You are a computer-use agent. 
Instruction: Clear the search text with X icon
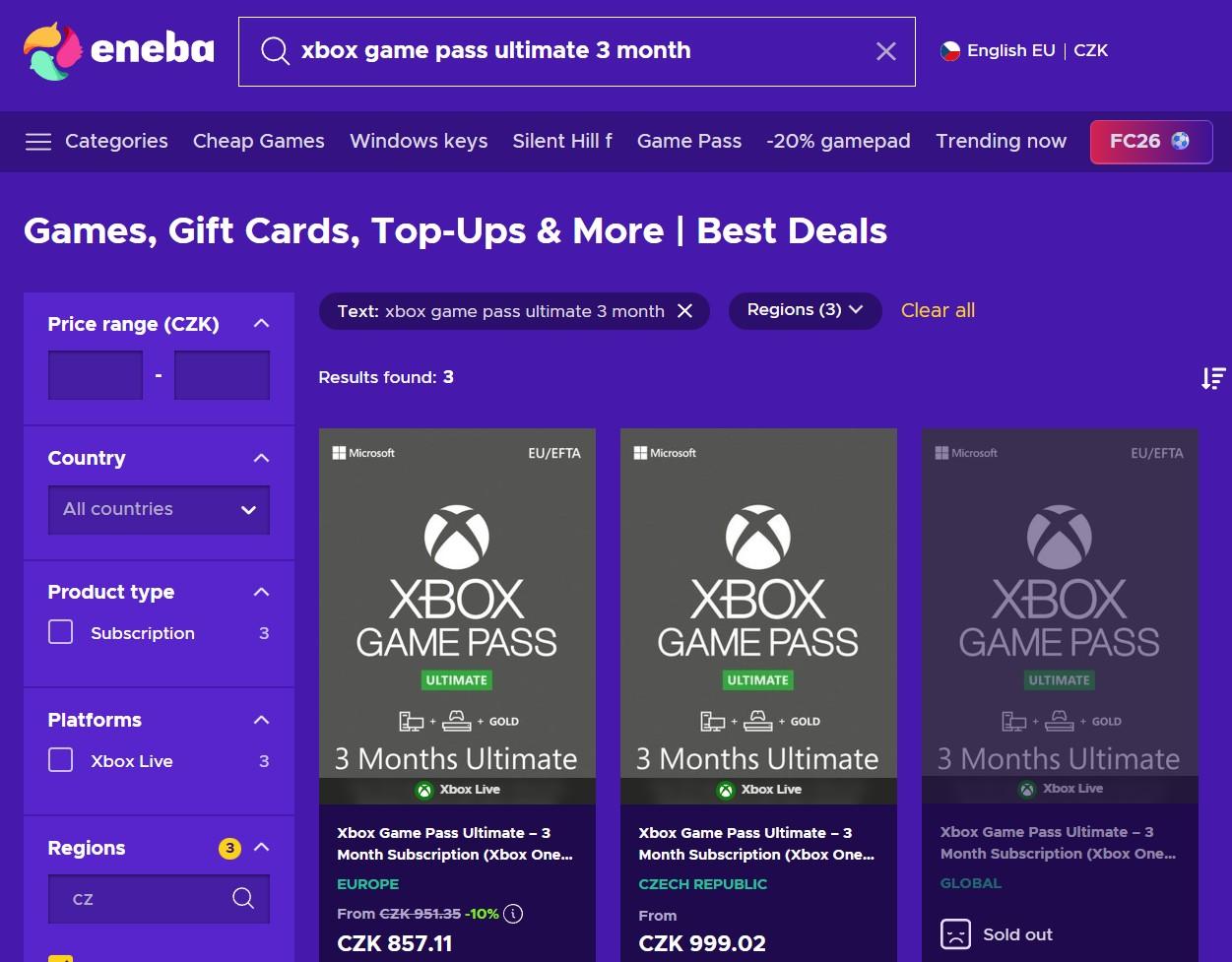pyautogui.click(x=885, y=51)
